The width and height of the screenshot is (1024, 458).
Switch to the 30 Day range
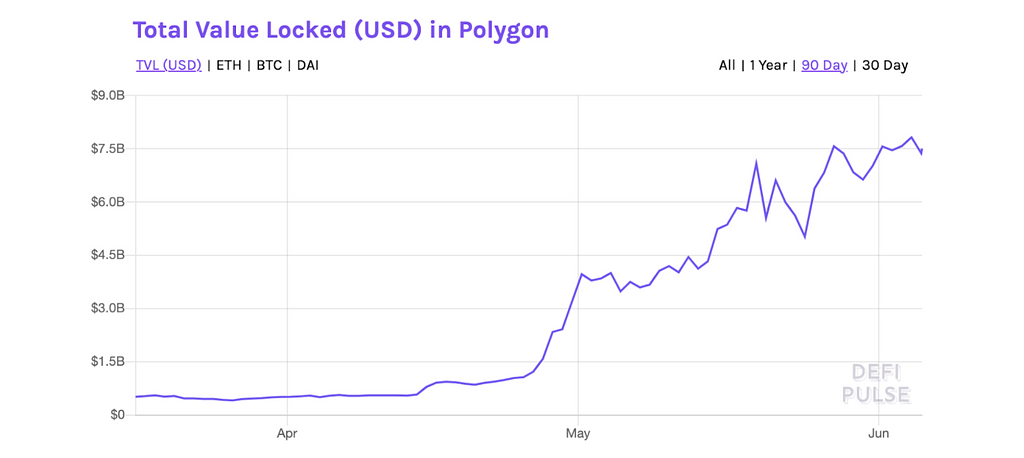point(884,66)
